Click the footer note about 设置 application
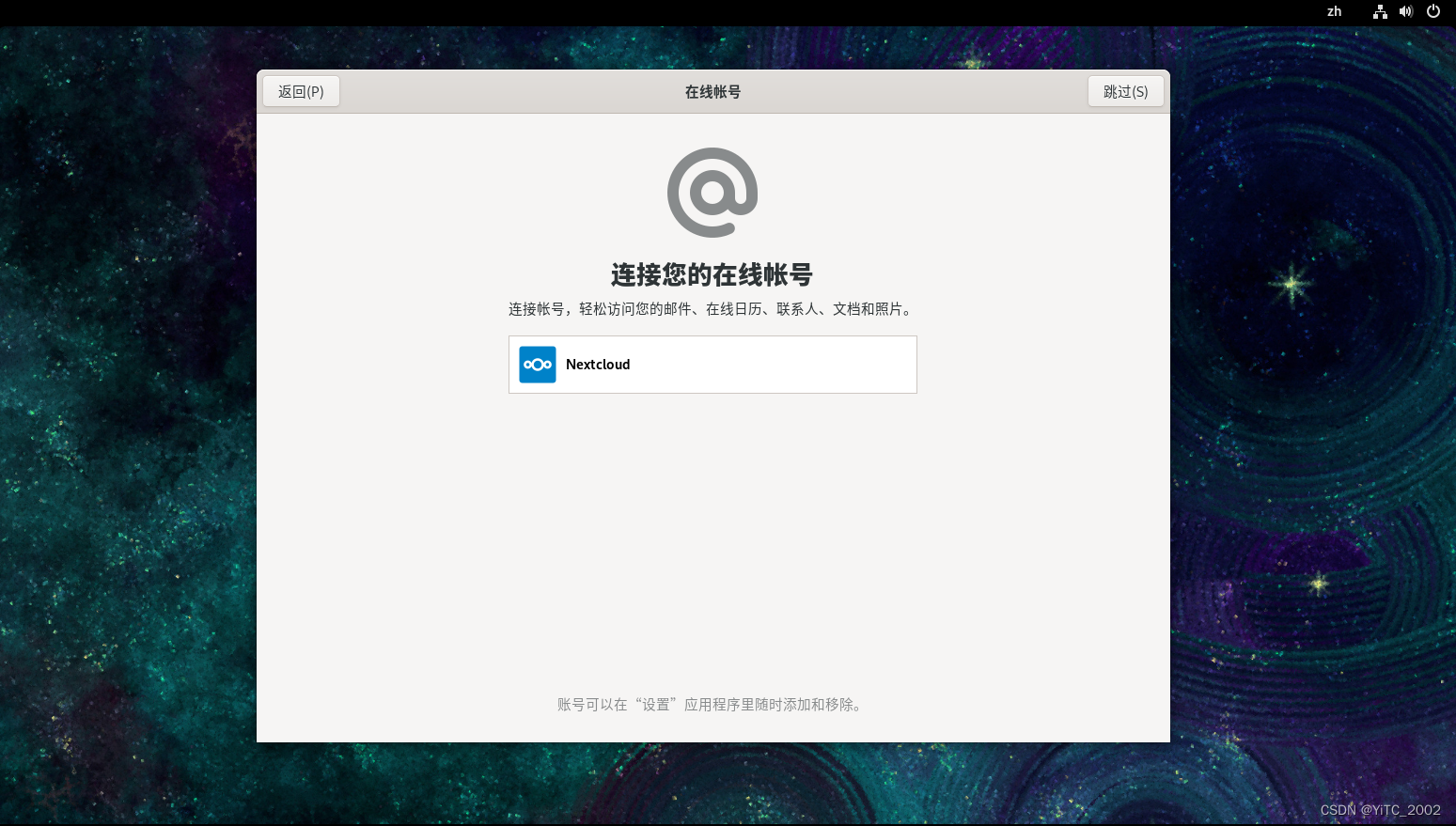1456x826 pixels. [x=712, y=704]
